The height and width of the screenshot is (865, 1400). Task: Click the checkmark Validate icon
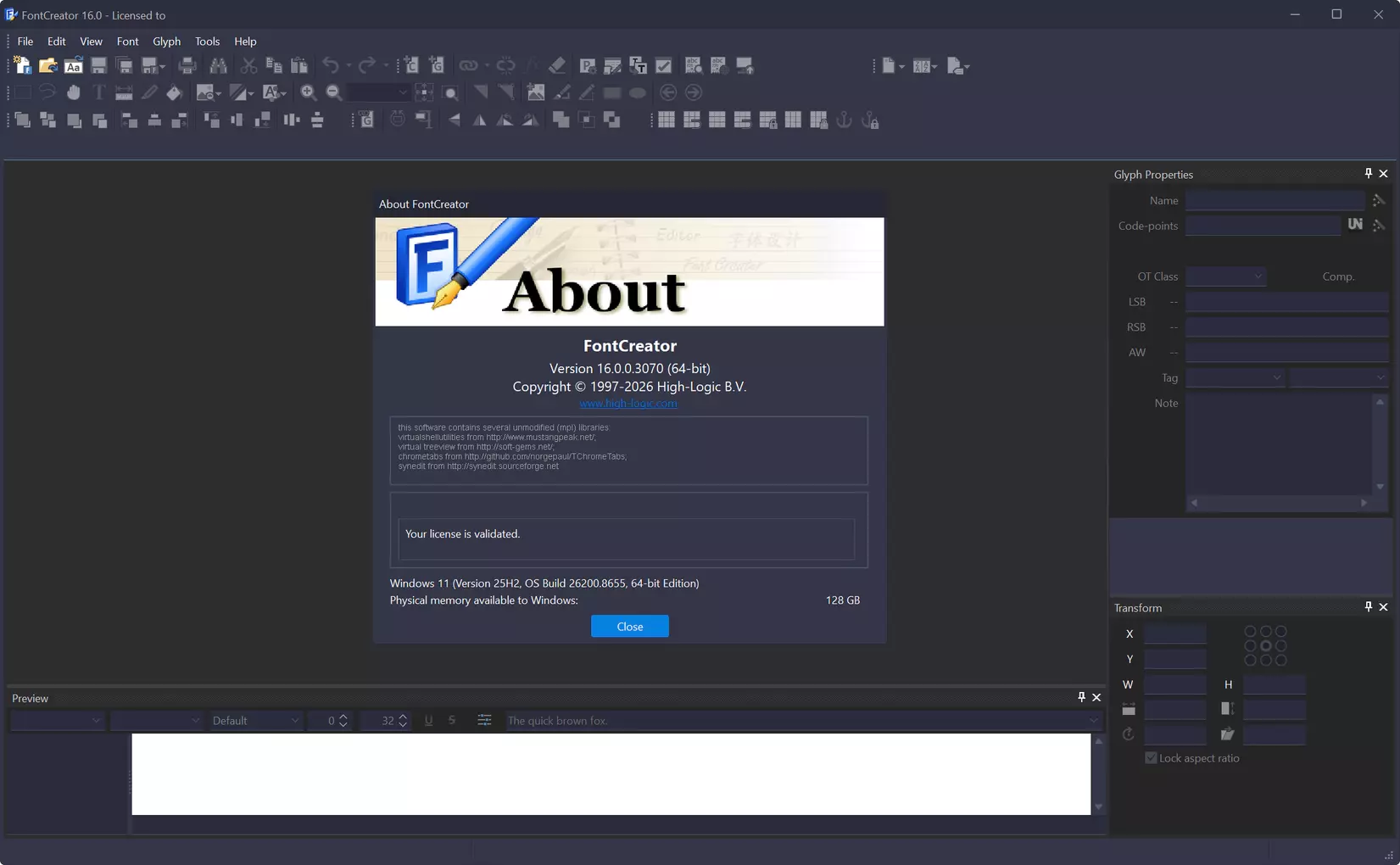pos(664,65)
